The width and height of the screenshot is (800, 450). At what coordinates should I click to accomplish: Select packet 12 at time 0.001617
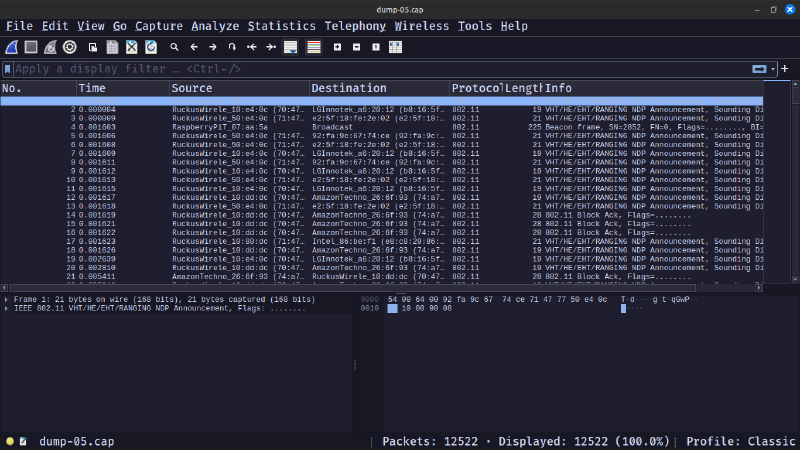point(382,197)
